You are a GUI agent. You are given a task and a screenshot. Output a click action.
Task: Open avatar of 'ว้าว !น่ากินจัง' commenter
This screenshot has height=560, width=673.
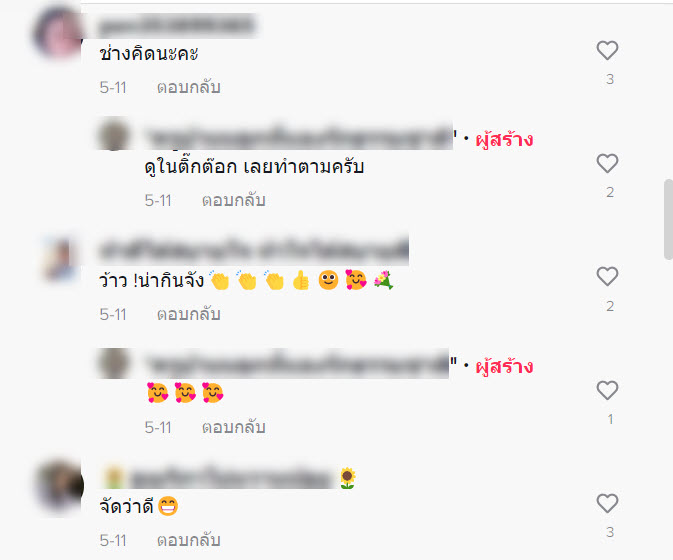coord(61,259)
